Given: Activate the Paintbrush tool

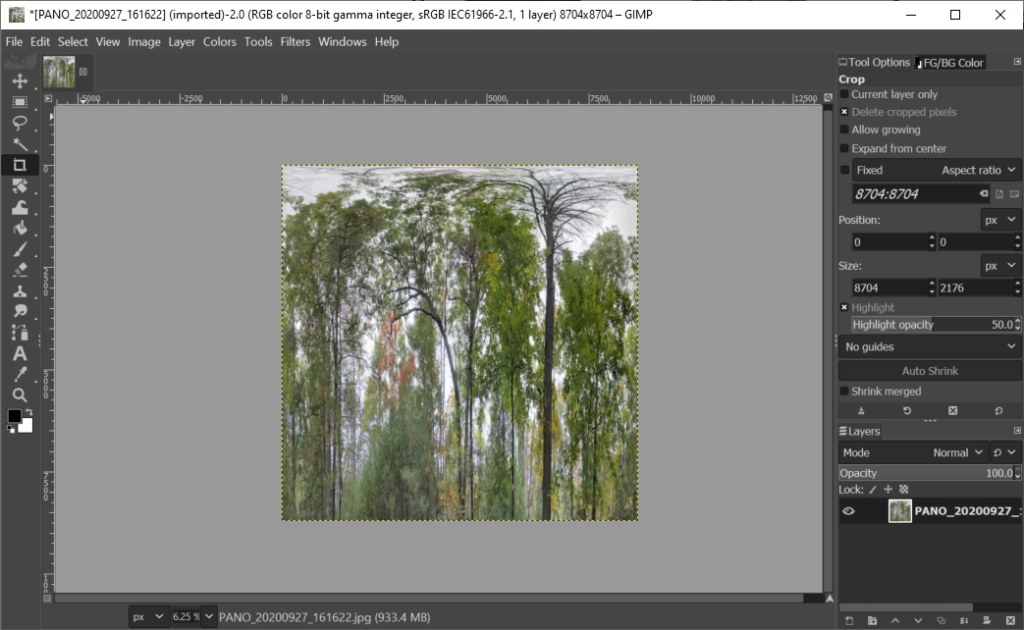Looking at the screenshot, I should coord(19,249).
